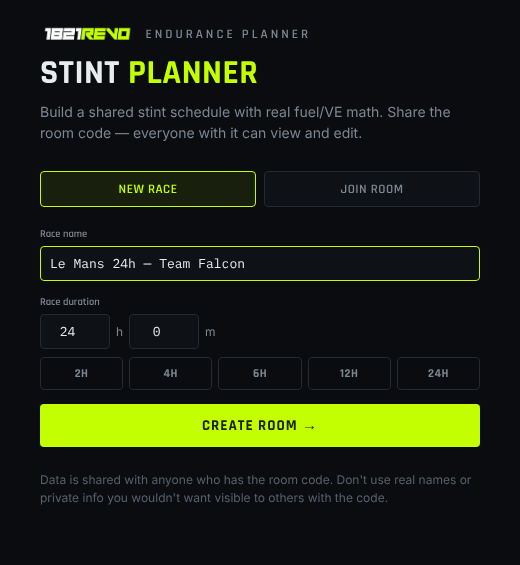
Task: Choose the 4H duration preset
Action: (x=170, y=373)
